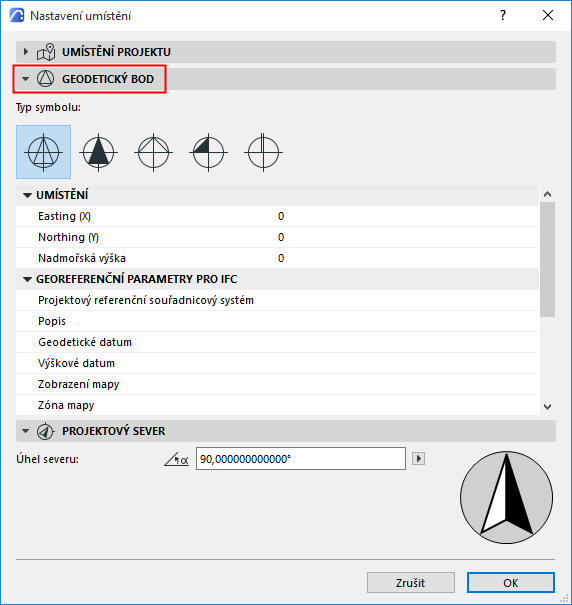Open the arrow popup beside north angle
This screenshot has height=605, width=572.
(x=418, y=459)
